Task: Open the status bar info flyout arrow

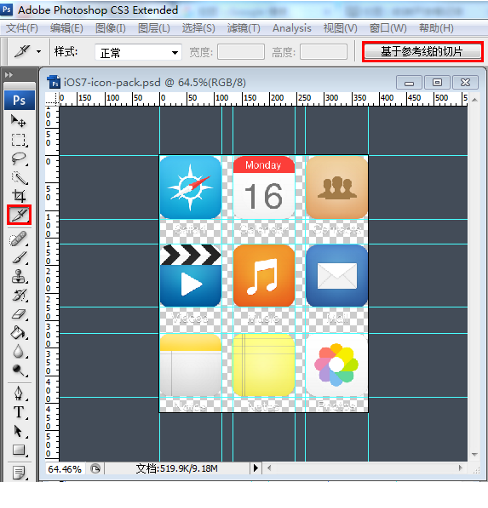Action: pyautogui.click(x=255, y=468)
